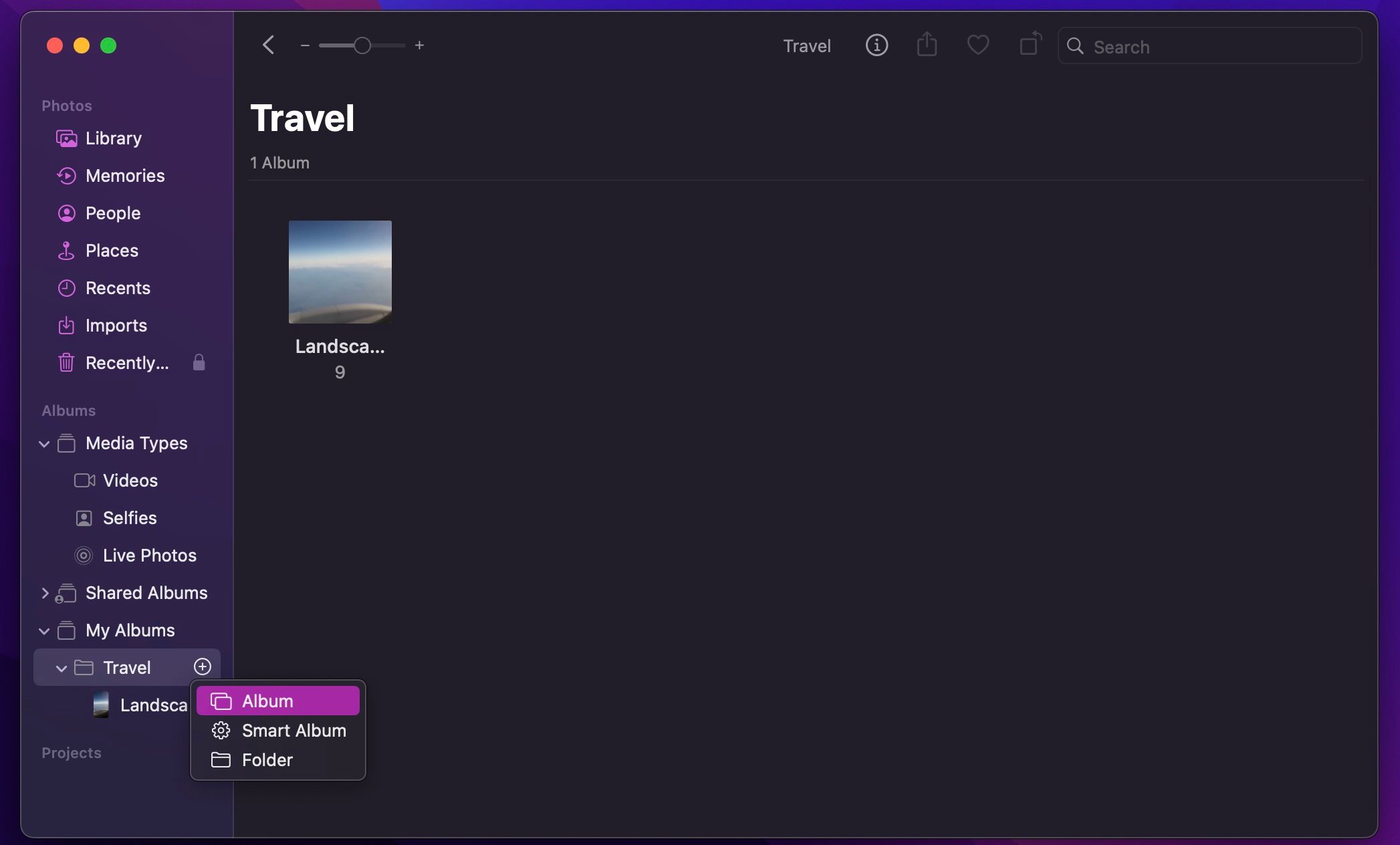The width and height of the screenshot is (1400, 845).
Task: Select the share icon in toolbar
Action: (x=927, y=45)
